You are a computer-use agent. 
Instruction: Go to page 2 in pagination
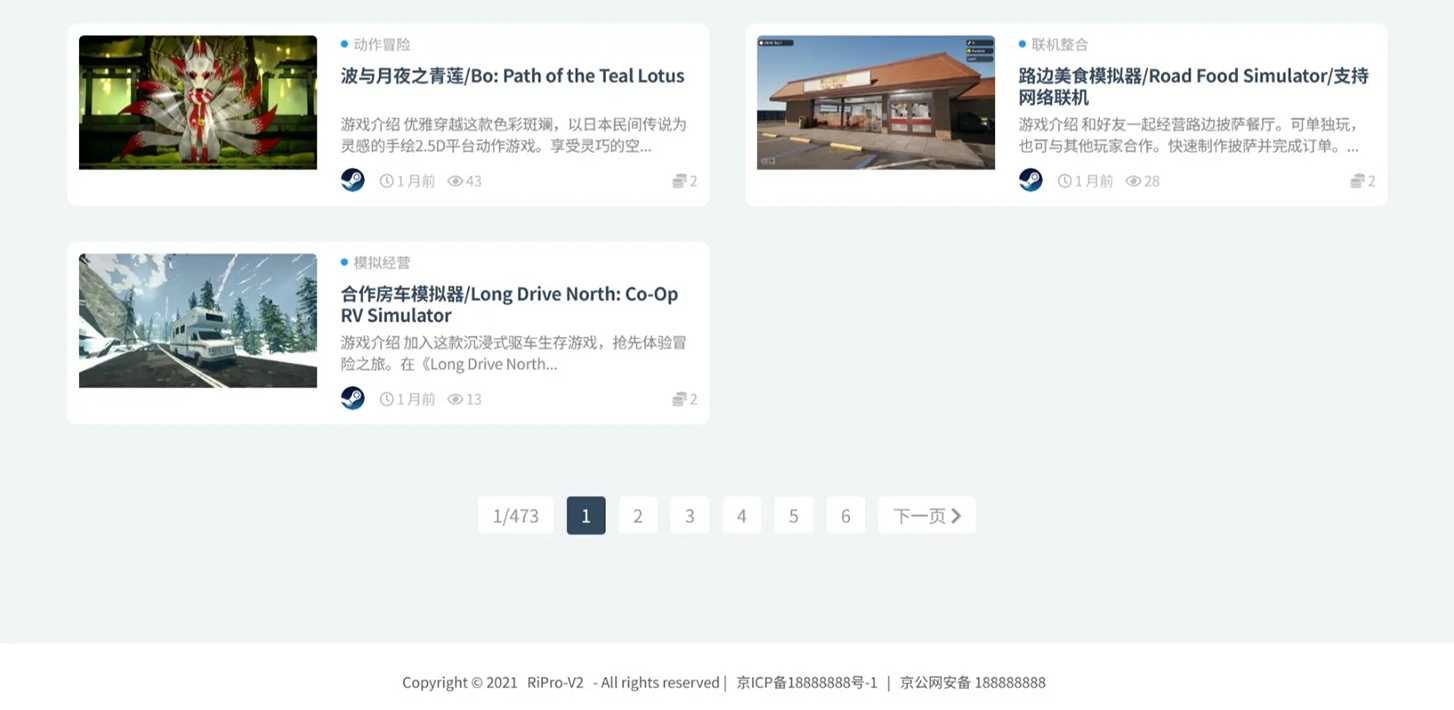point(637,516)
